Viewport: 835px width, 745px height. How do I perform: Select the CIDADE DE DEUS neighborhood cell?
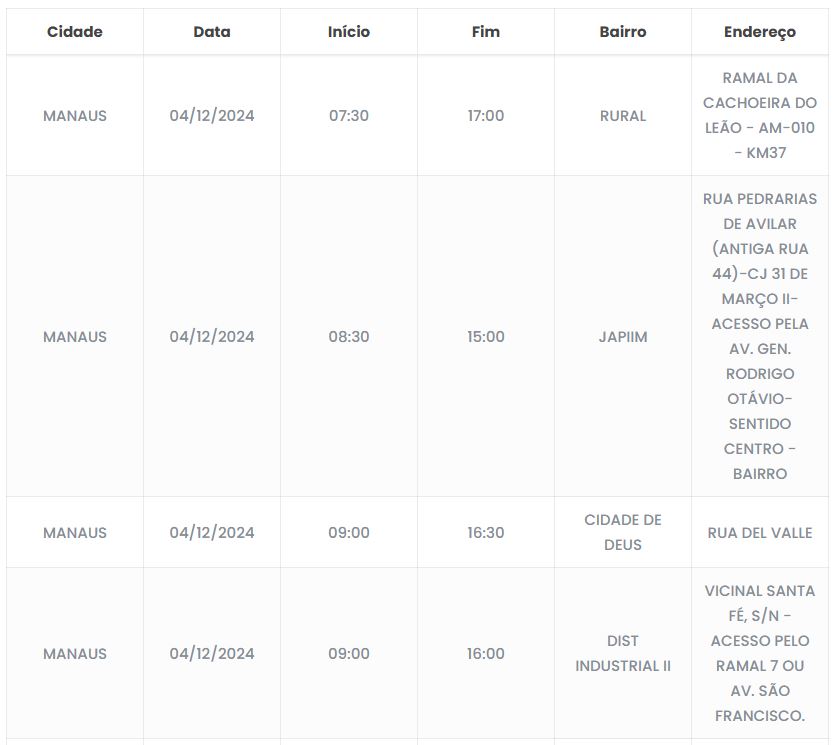pos(623,533)
